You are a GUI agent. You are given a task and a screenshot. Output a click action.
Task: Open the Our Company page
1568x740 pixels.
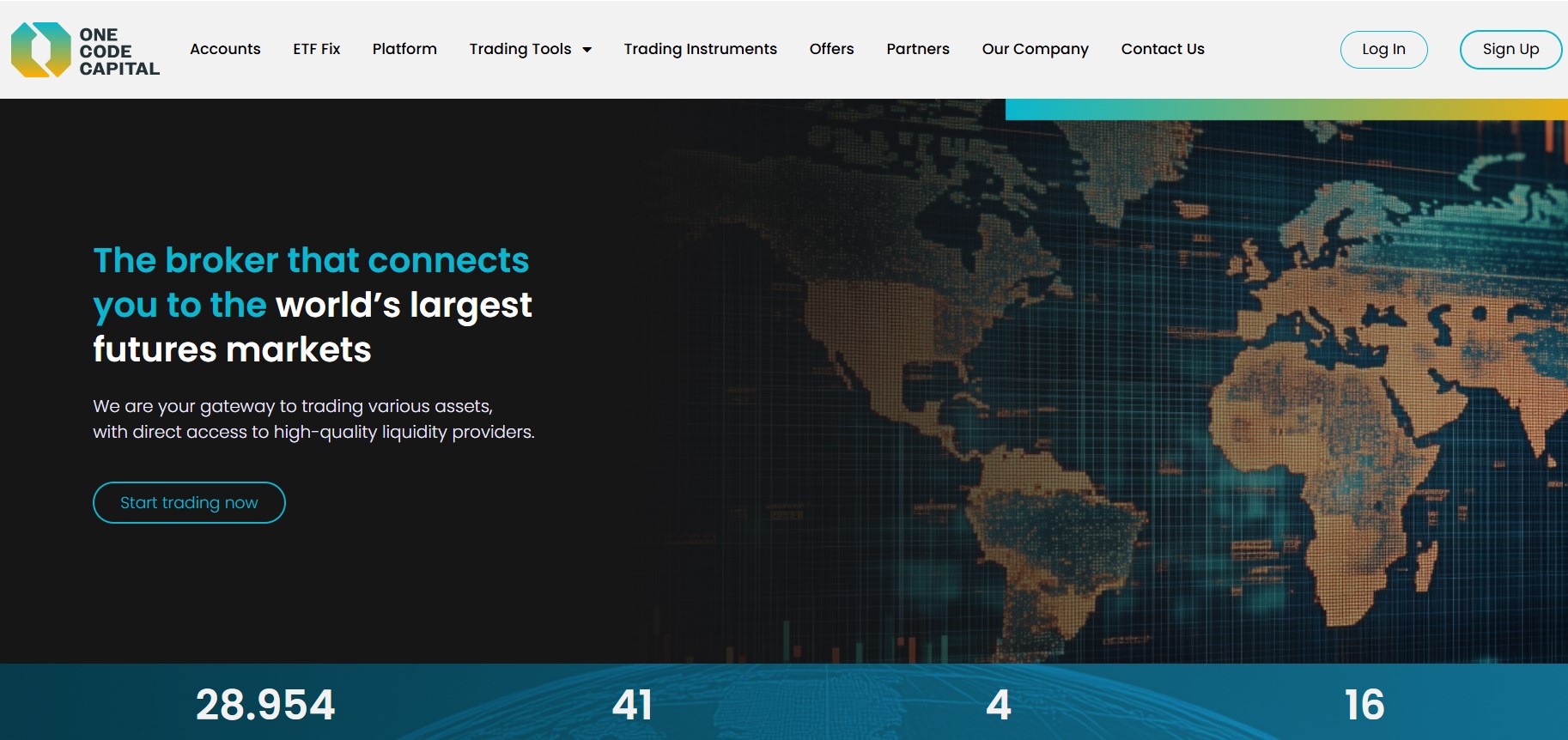1035,49
